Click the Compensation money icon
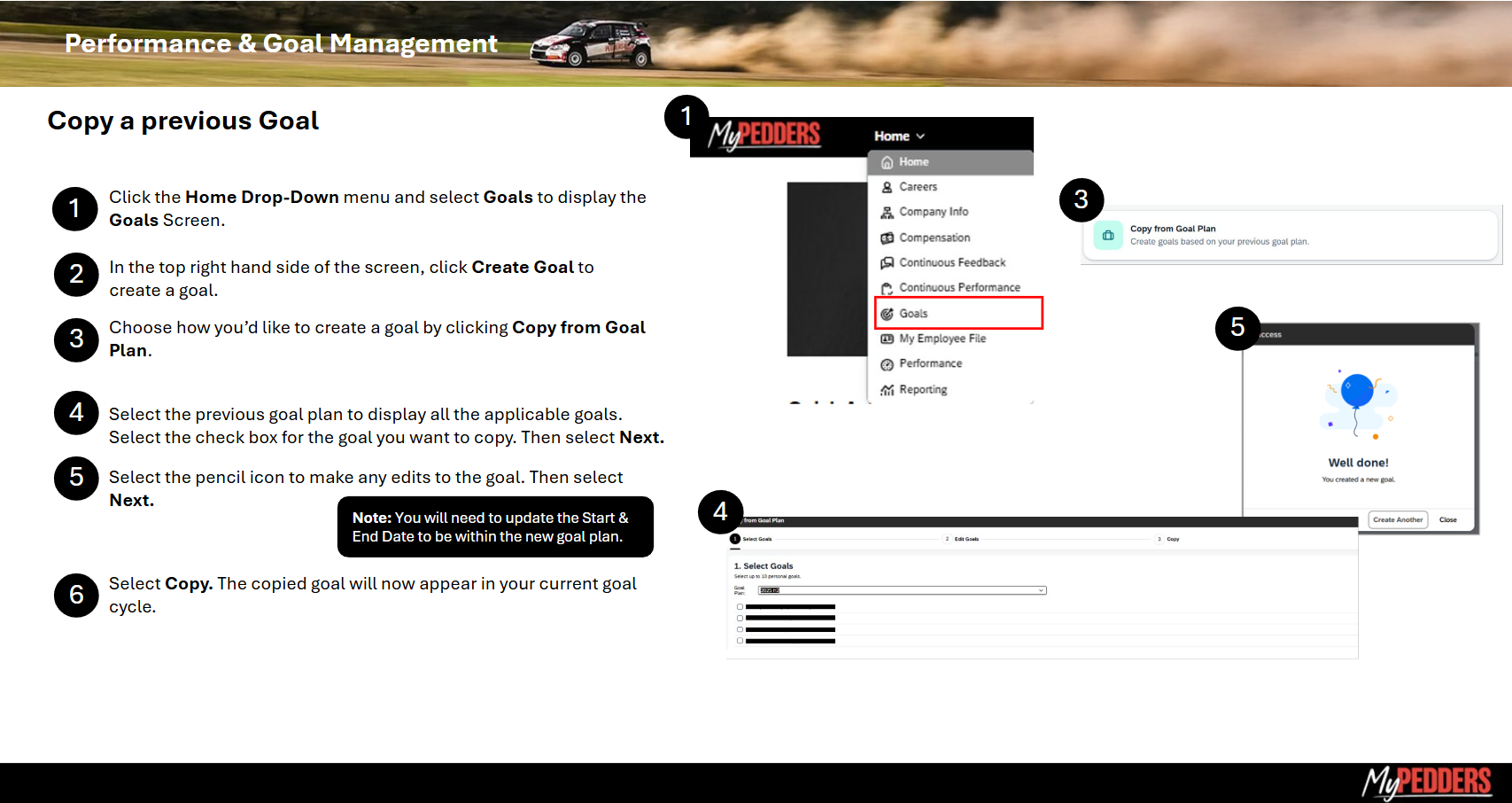 887,238
